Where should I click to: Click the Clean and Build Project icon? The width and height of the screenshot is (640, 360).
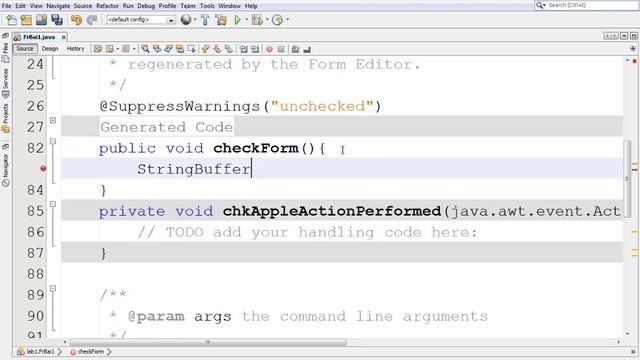pos(221,20)
